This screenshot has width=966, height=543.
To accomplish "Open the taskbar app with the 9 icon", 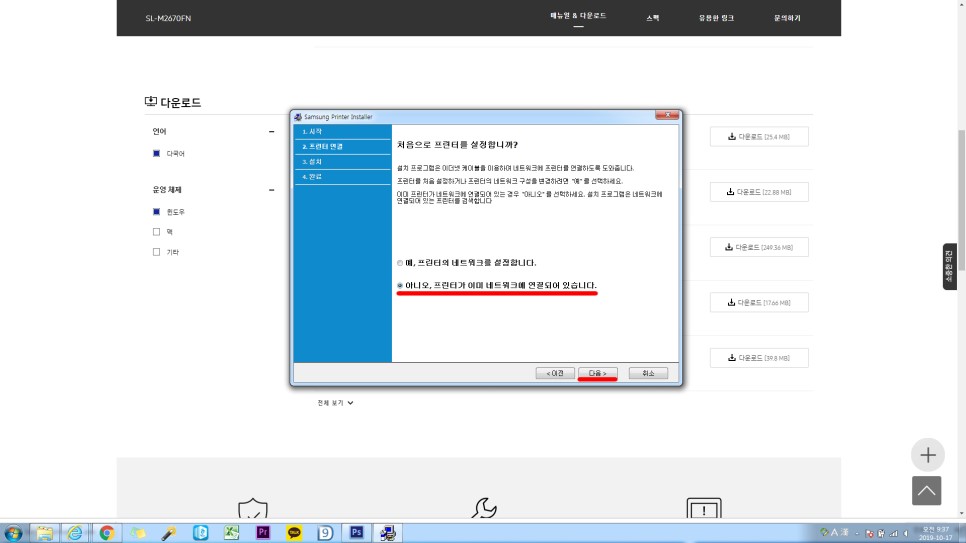I will pyautogui.click(x=325, y=533).
